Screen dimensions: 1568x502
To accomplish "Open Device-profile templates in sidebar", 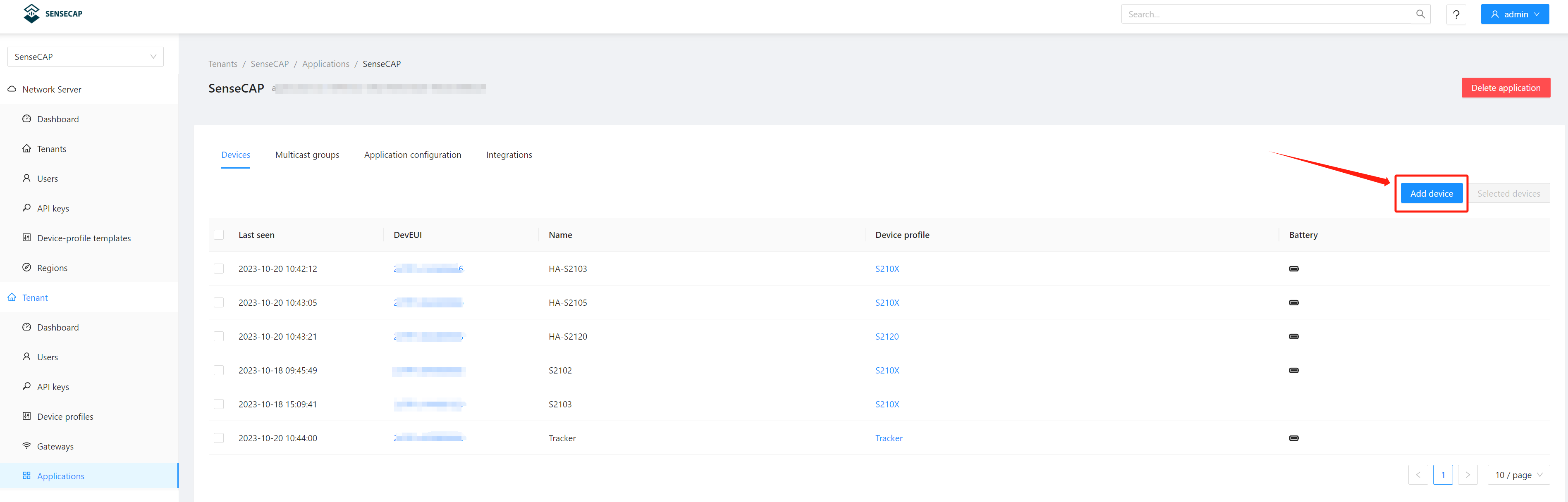I will 89,238.
